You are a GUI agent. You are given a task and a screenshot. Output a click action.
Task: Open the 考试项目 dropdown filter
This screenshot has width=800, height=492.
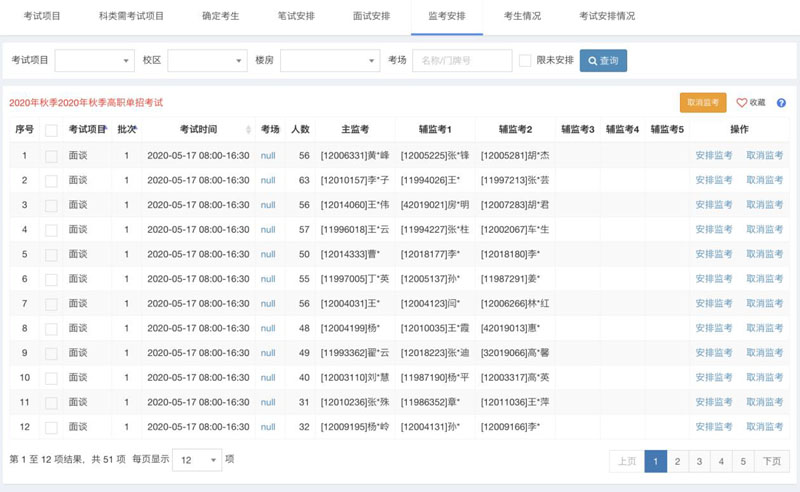94,61
